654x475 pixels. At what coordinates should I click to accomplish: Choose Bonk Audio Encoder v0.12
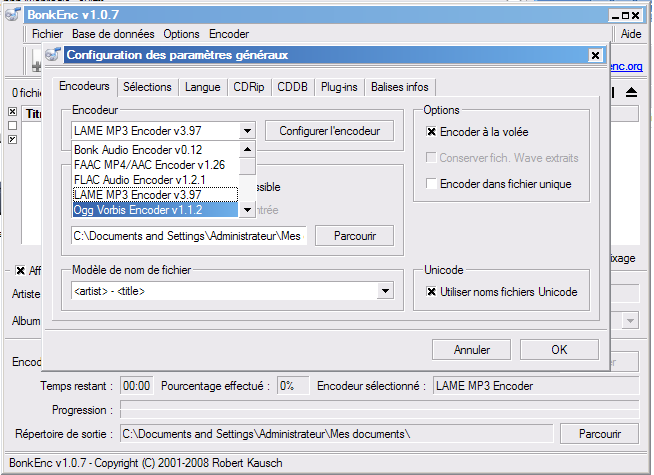tap(156, 150)
